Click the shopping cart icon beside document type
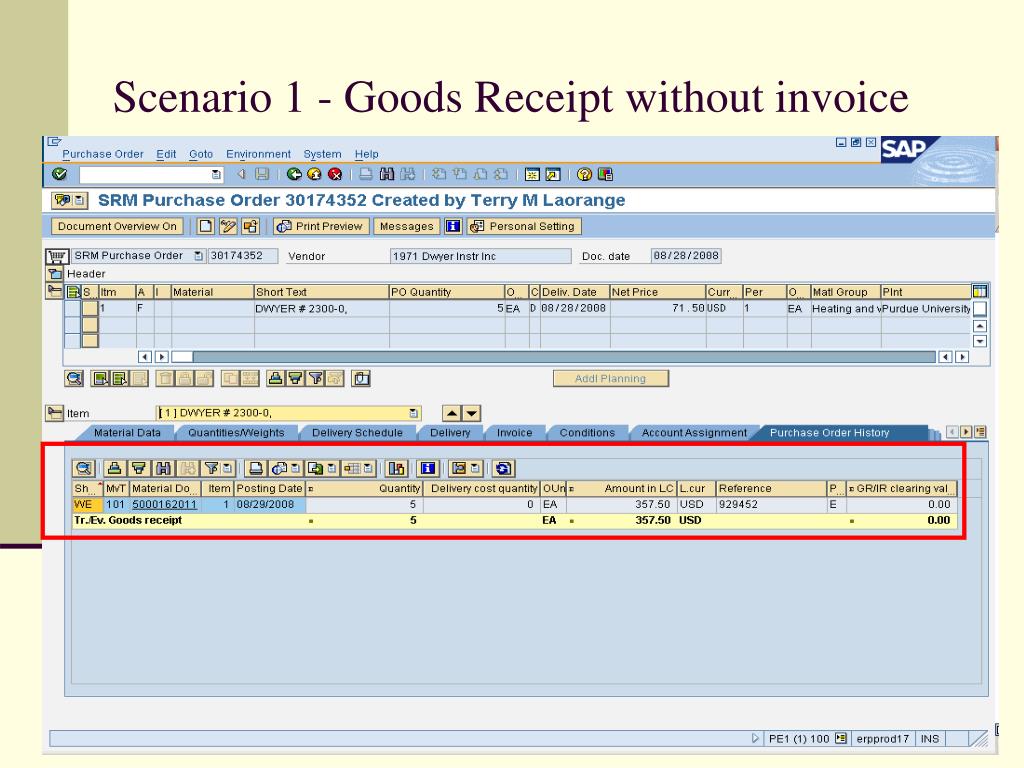Viewport: 1024px width, 768px height. [x=57, y=256]
